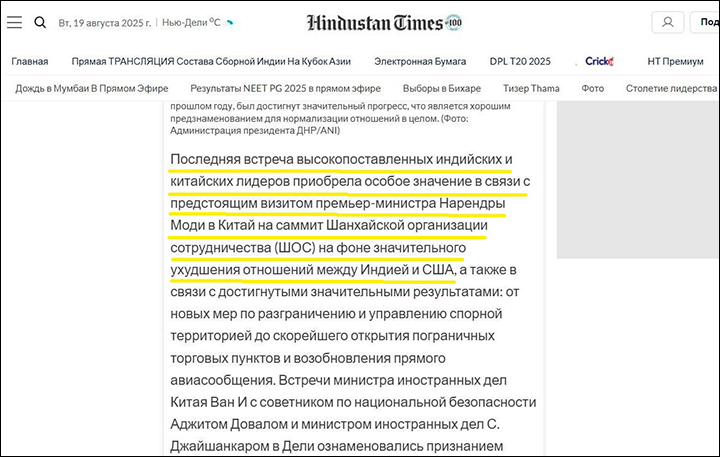
Task: Open Дождь в Мумбаи В Прямом Эфире
Action: coord(92,88)
